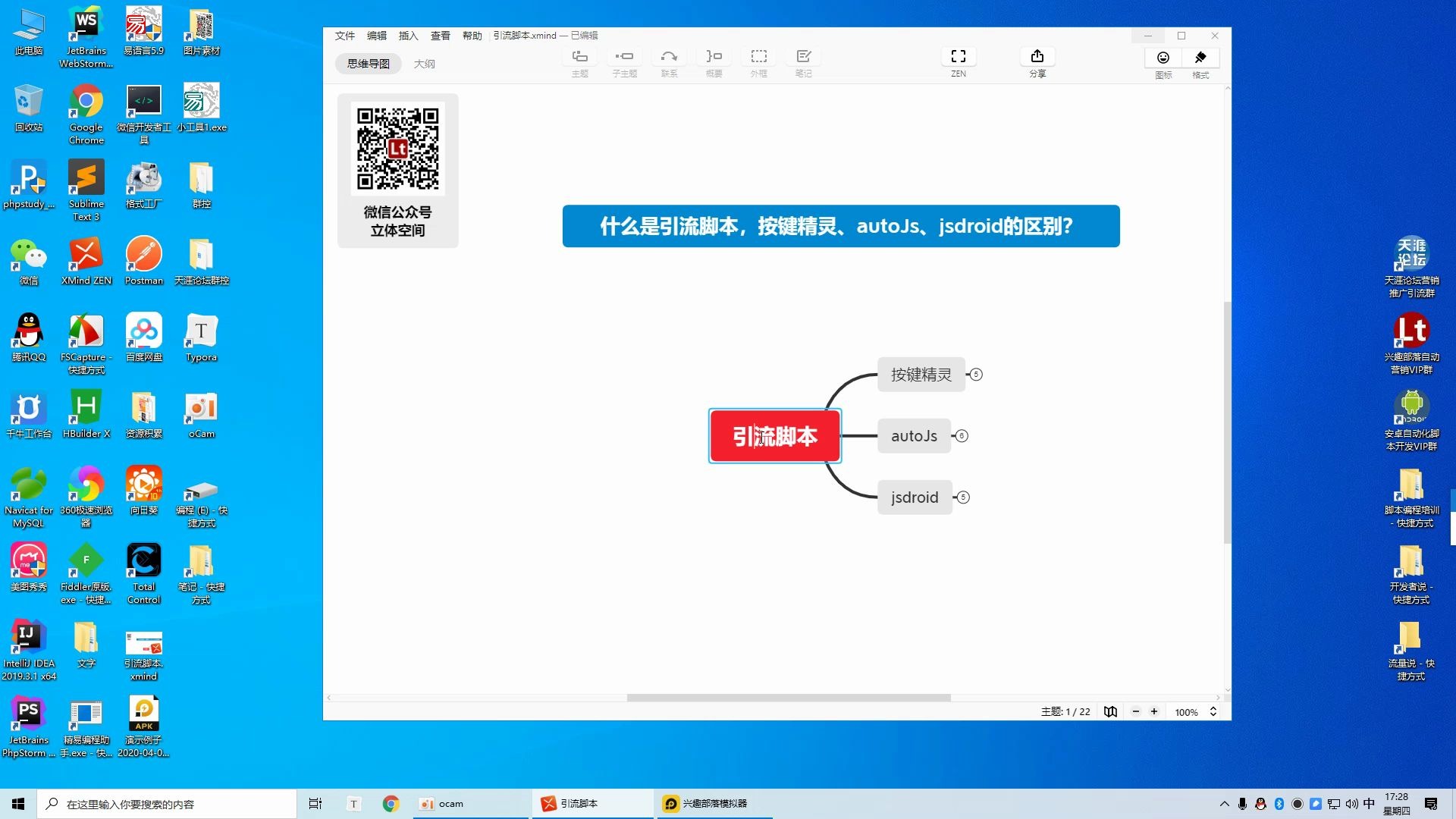Click the volume icon in system tray
Screen dimensions: 1456x819
click(1351, 804)
